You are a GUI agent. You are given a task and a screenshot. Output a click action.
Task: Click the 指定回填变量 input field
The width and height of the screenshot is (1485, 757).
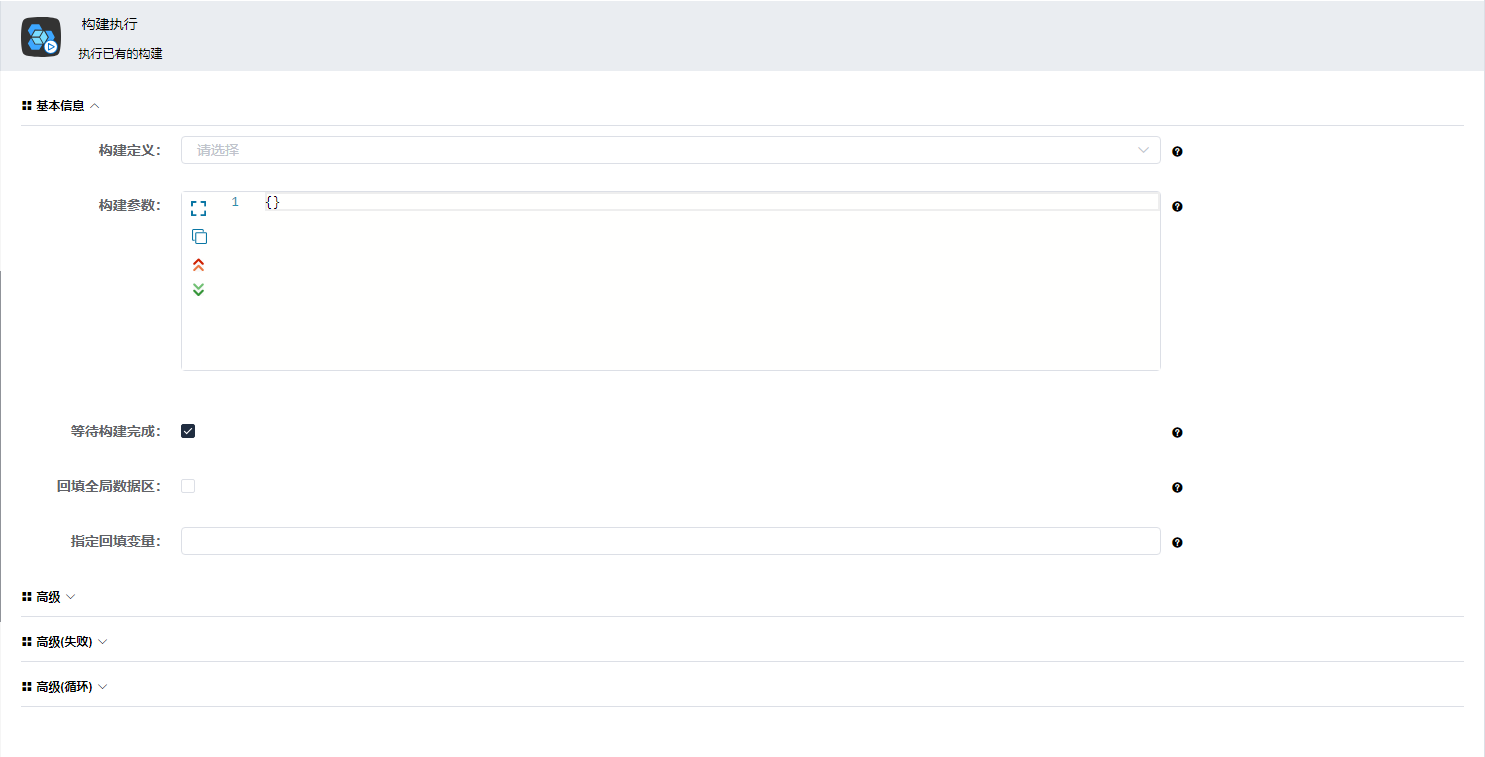(x=670, y=541)
